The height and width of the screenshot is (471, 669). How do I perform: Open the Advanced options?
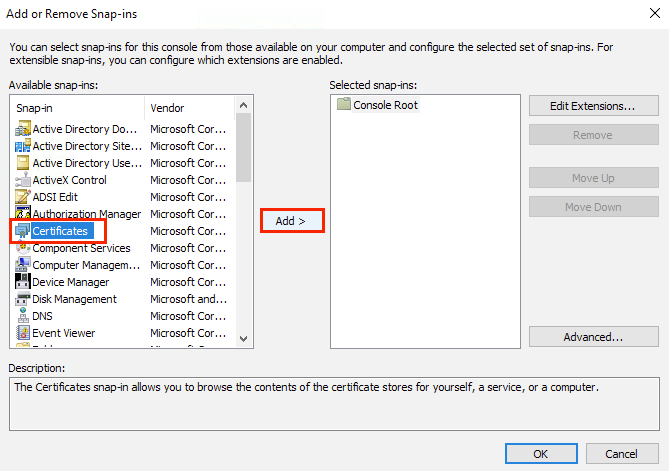594,337
